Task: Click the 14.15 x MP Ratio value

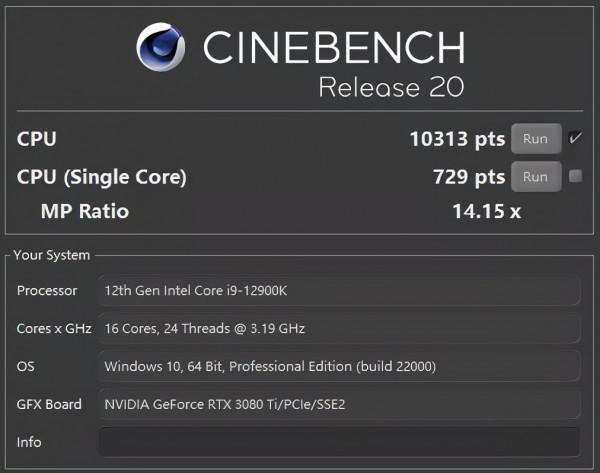Action: point(487,211)
